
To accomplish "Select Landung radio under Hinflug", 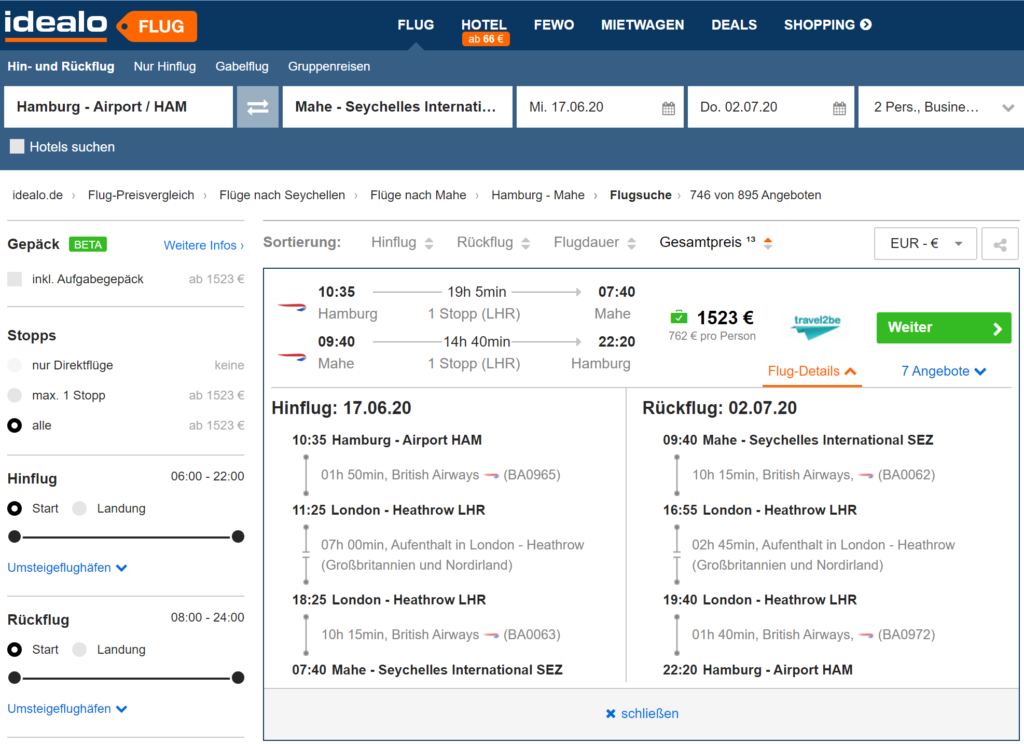I will tap(80, 508).
